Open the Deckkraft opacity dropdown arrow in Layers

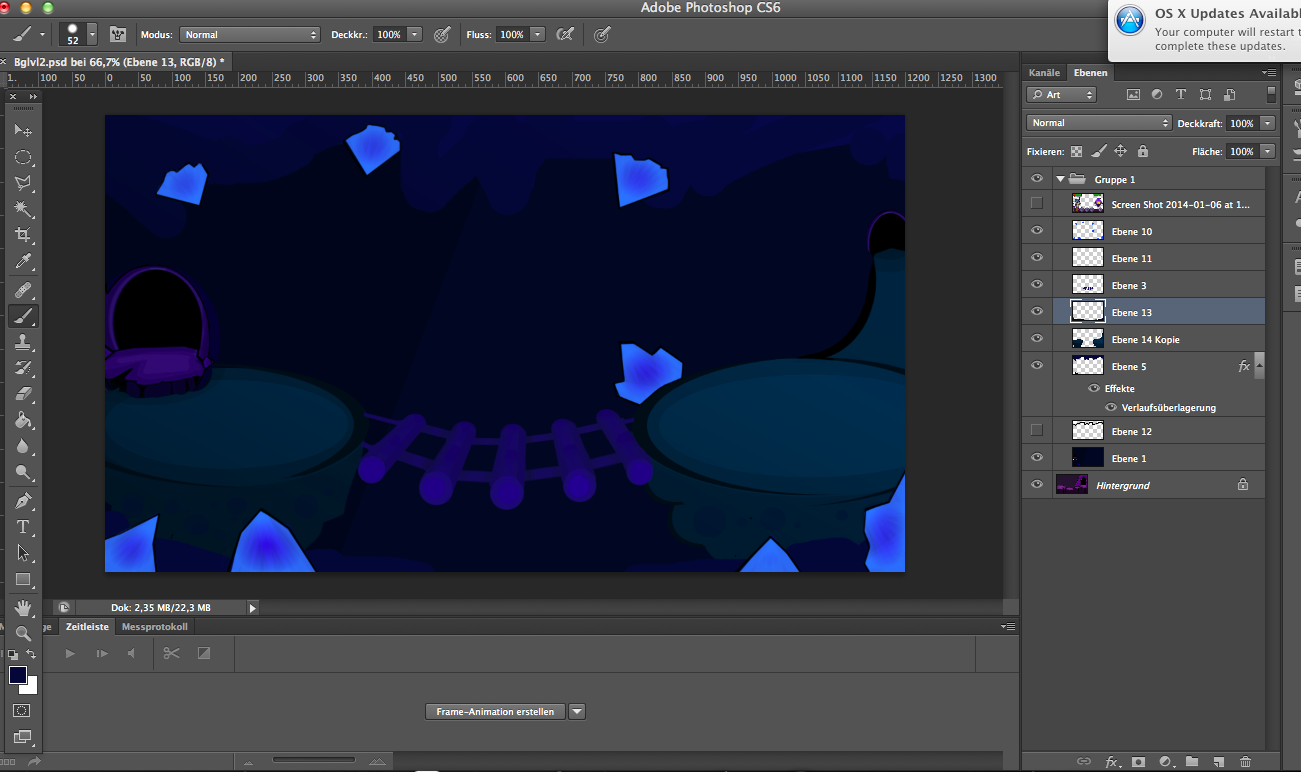pyautogui.click(x=1268, y=123)
